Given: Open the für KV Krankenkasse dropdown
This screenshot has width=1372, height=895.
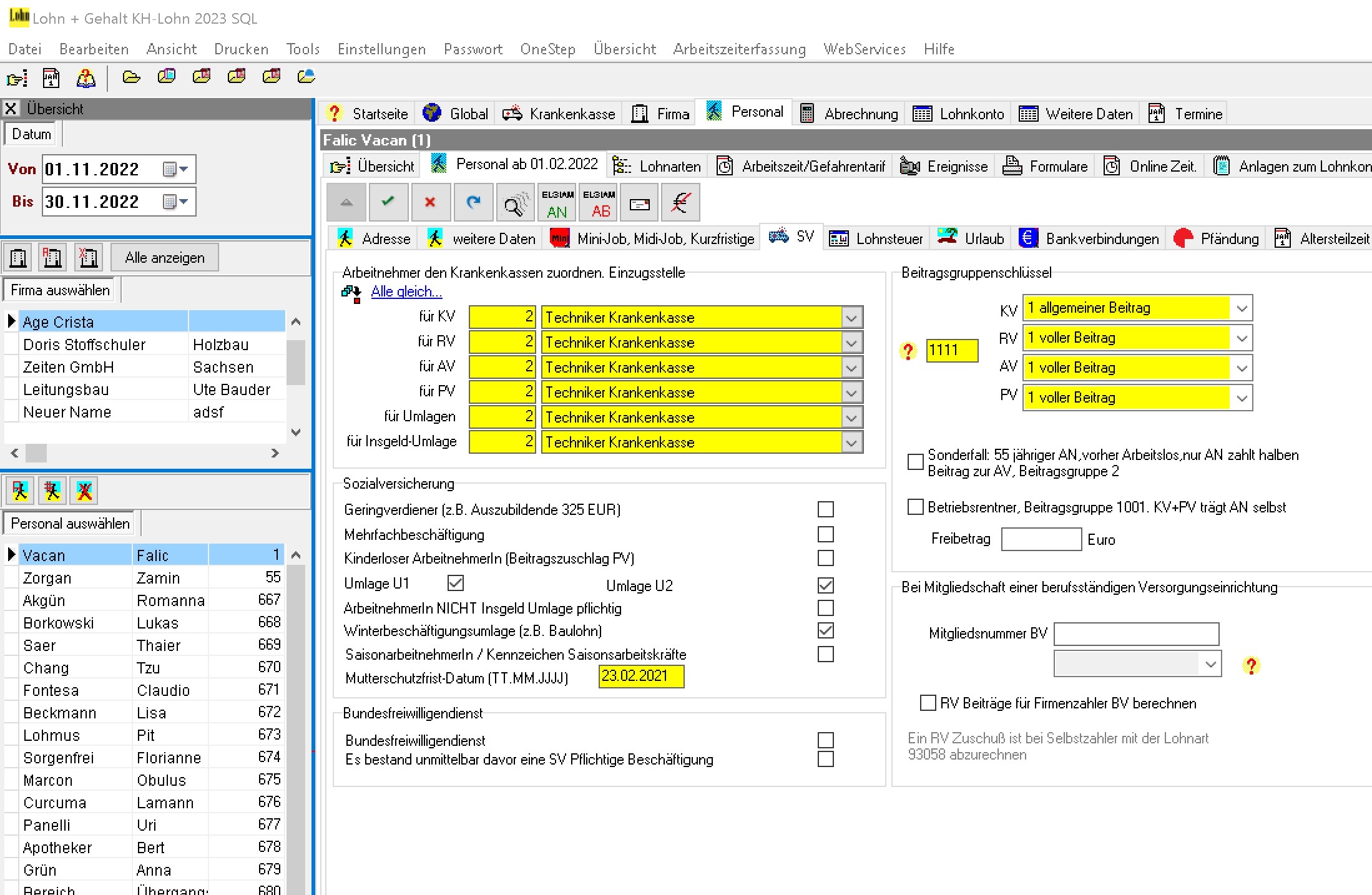Looking at the screenshot, I should [x=851, y=318].
